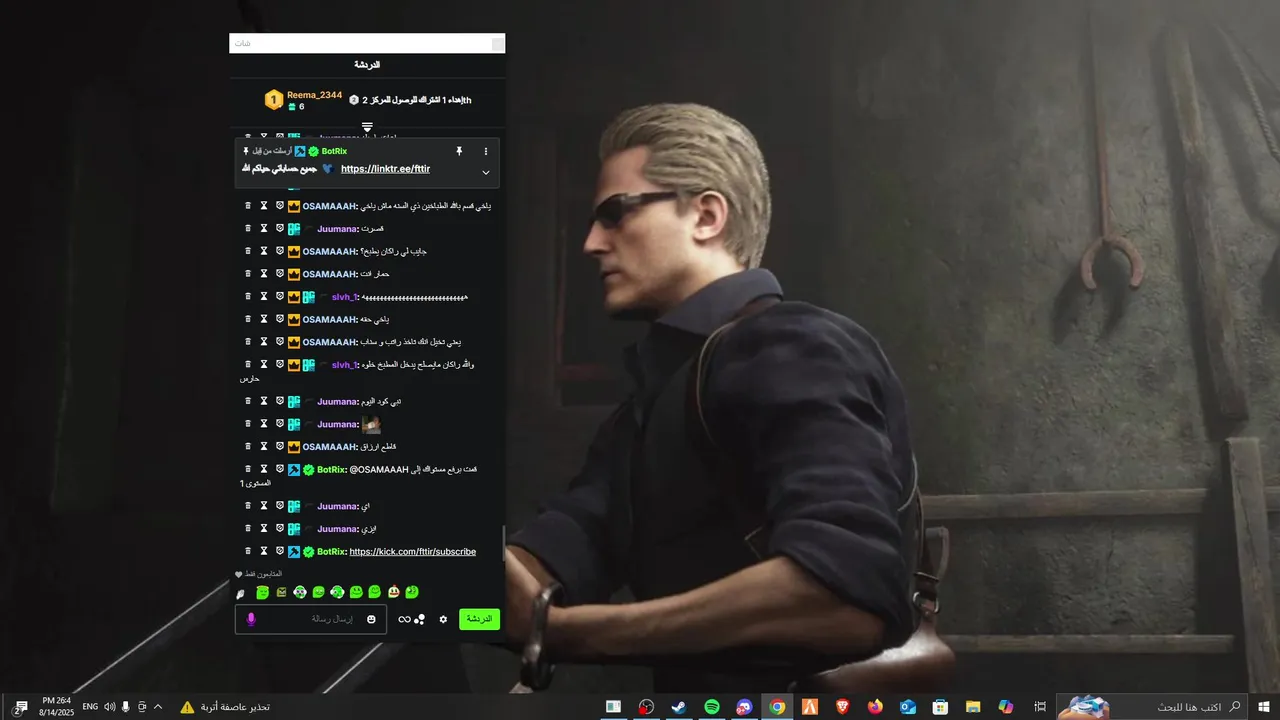
Task: Delete the BotRix subscribe link message
Action: point(248,551)
